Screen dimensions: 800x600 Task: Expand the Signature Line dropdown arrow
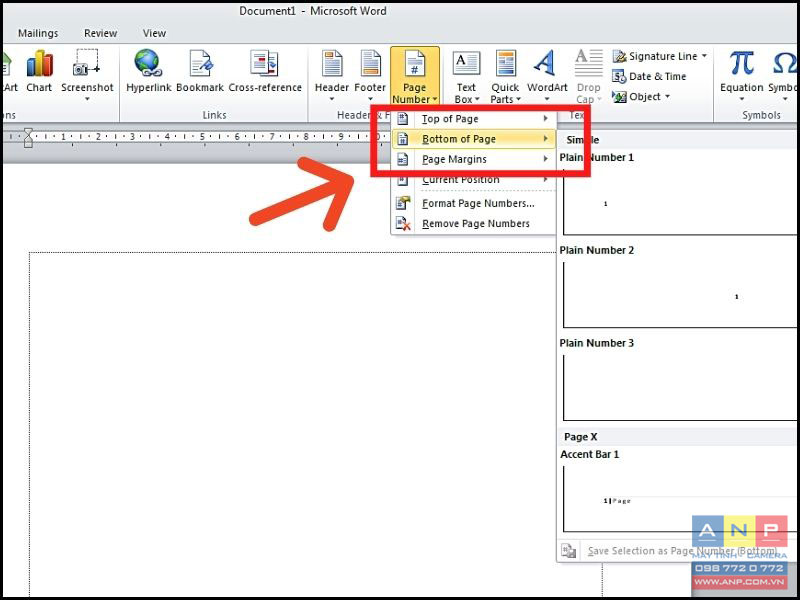704,56
